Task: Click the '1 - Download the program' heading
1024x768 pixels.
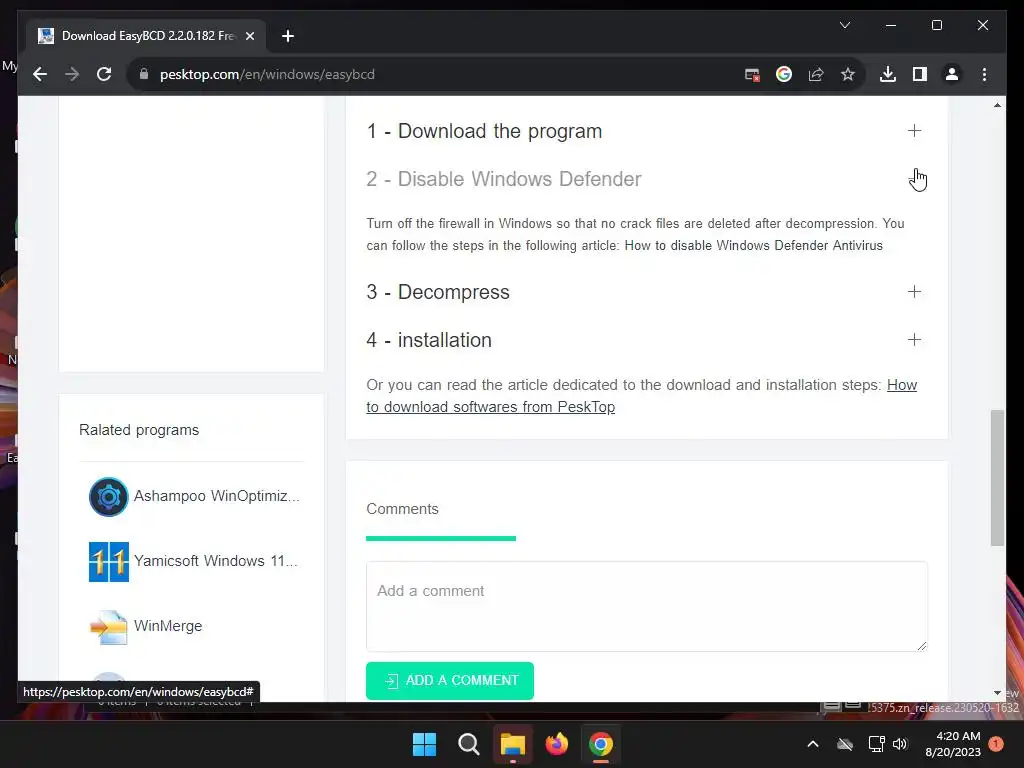Action: [484, 131]
